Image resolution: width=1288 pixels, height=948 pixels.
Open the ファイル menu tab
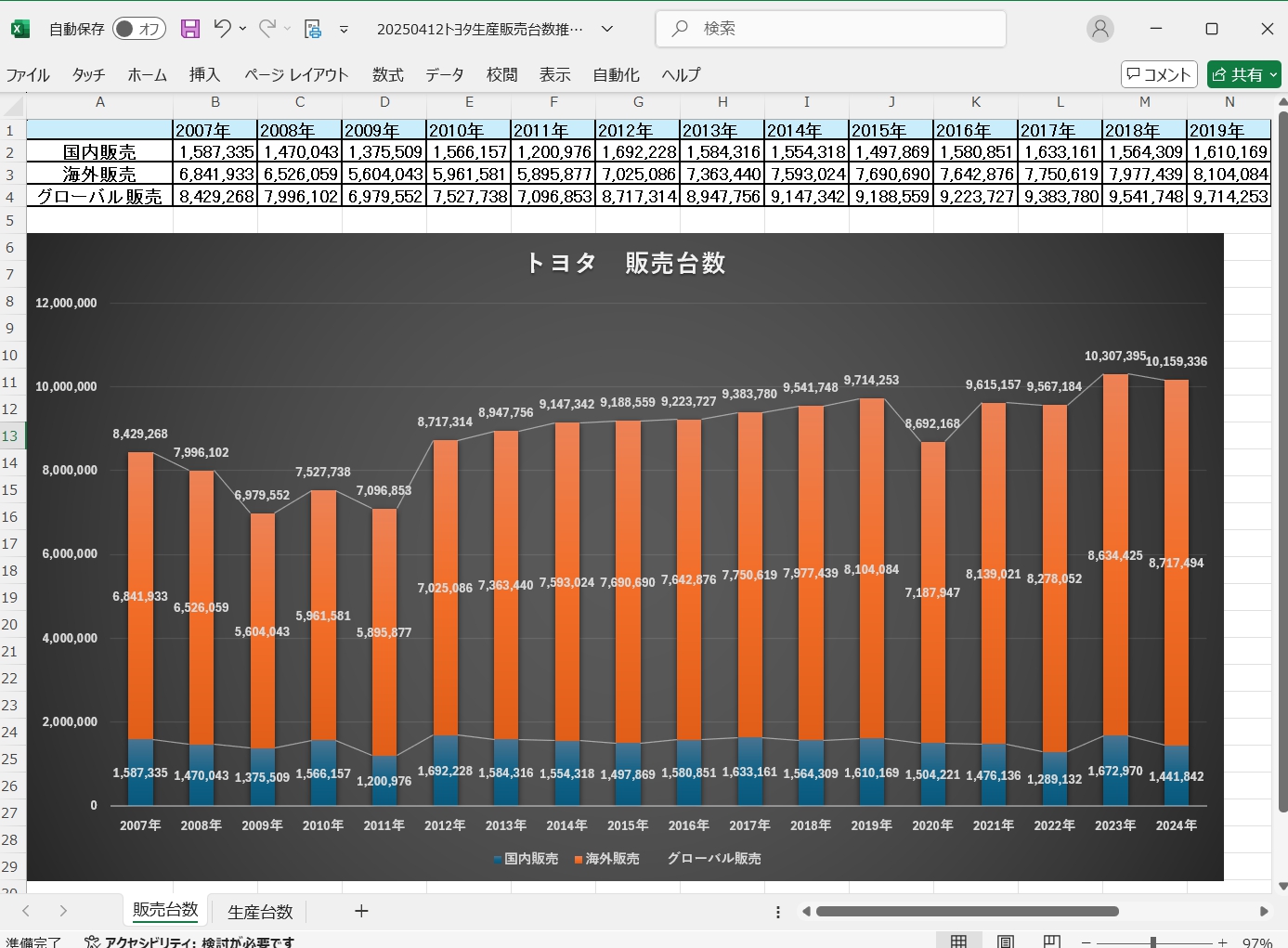[28, 75]
